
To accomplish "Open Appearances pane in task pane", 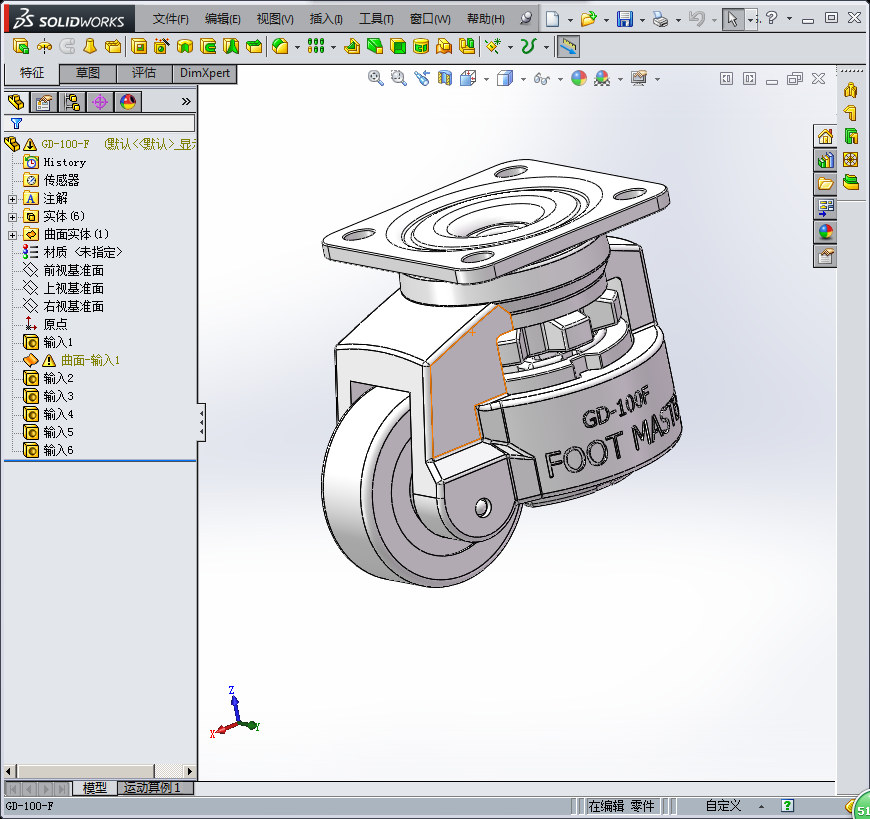I will tap(825, 232).
